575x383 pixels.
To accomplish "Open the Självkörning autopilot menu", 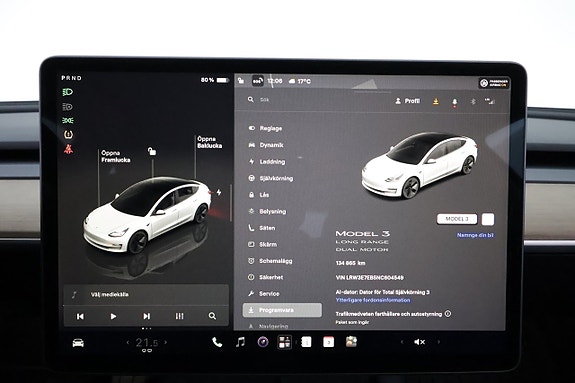I will pyautogui.click(x=271, y=178).
